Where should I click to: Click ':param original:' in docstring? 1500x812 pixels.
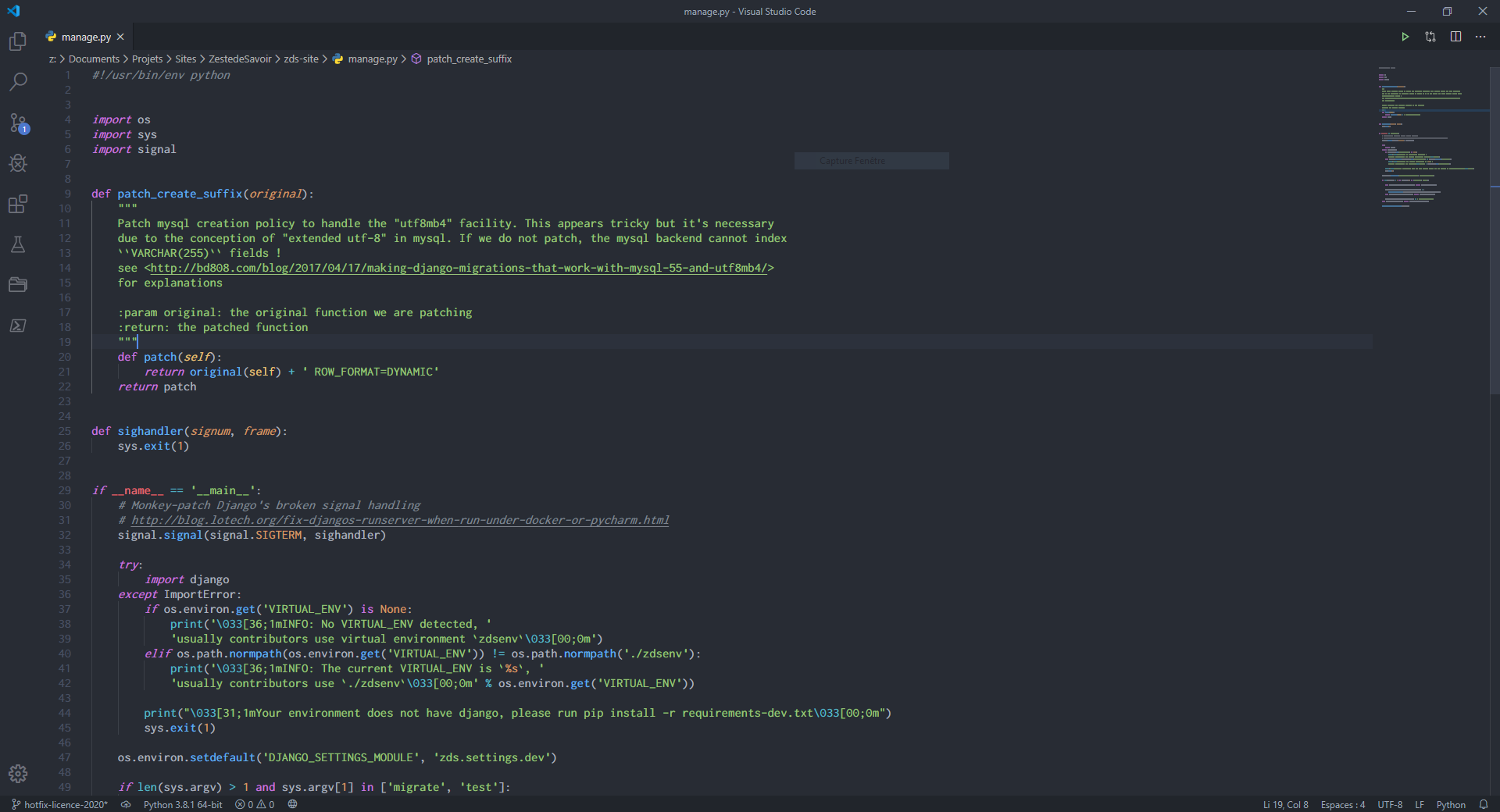pyautogui.click(x=170, y=312)
